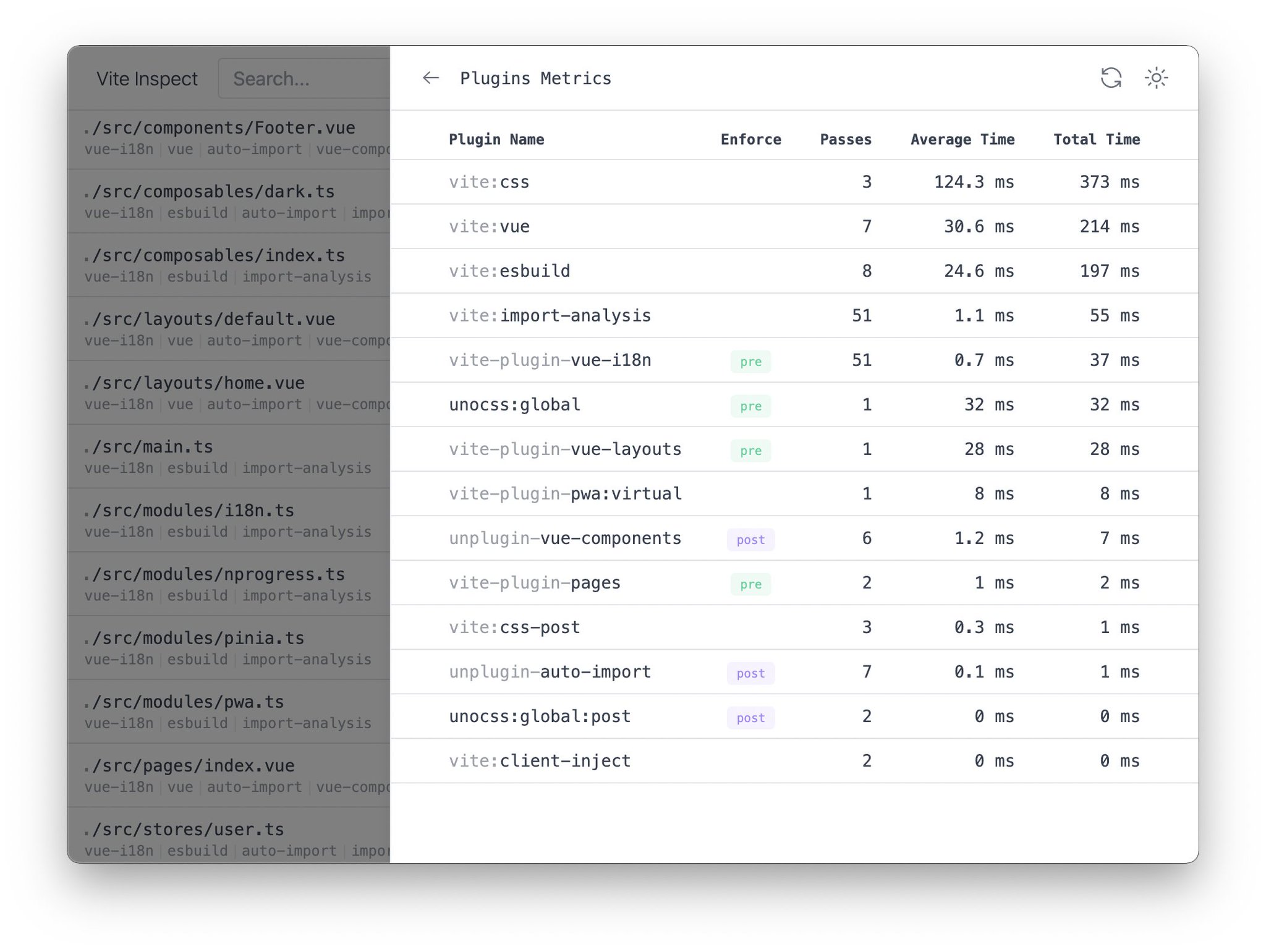
Task: Select the vite:esbuild plugin name
Action: pos(509,271)
